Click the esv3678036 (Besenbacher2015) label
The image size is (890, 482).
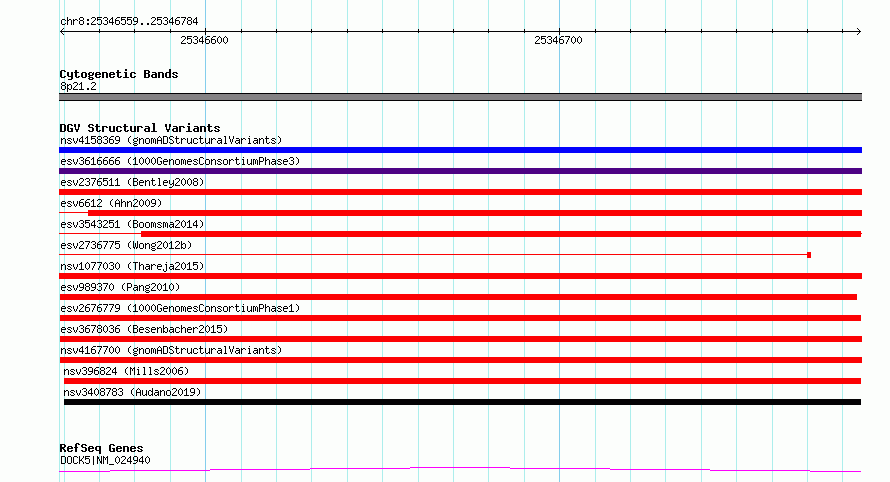coord(144,329)
